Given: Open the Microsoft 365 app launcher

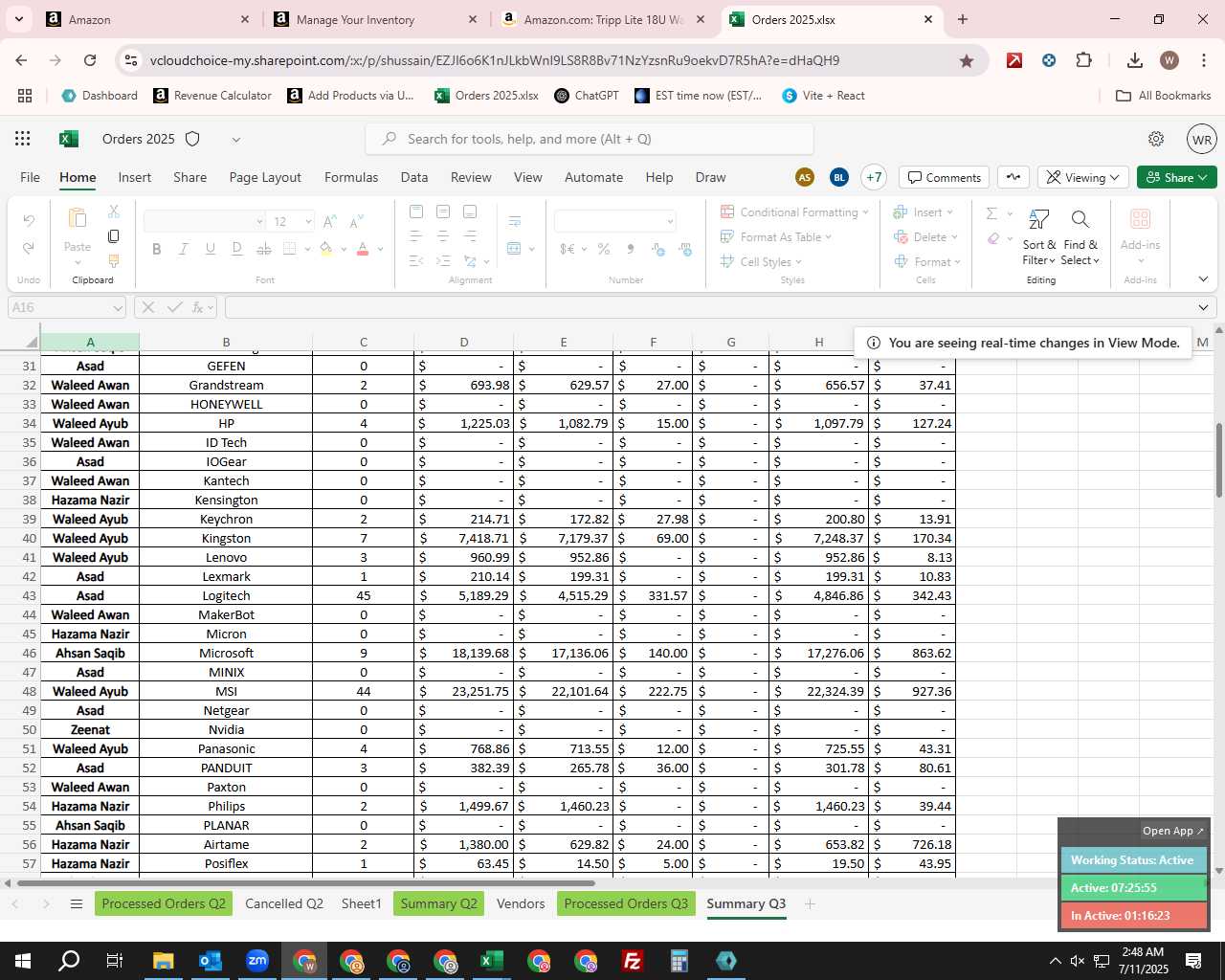Looking at the screenshot, I should tap(23, 139).
